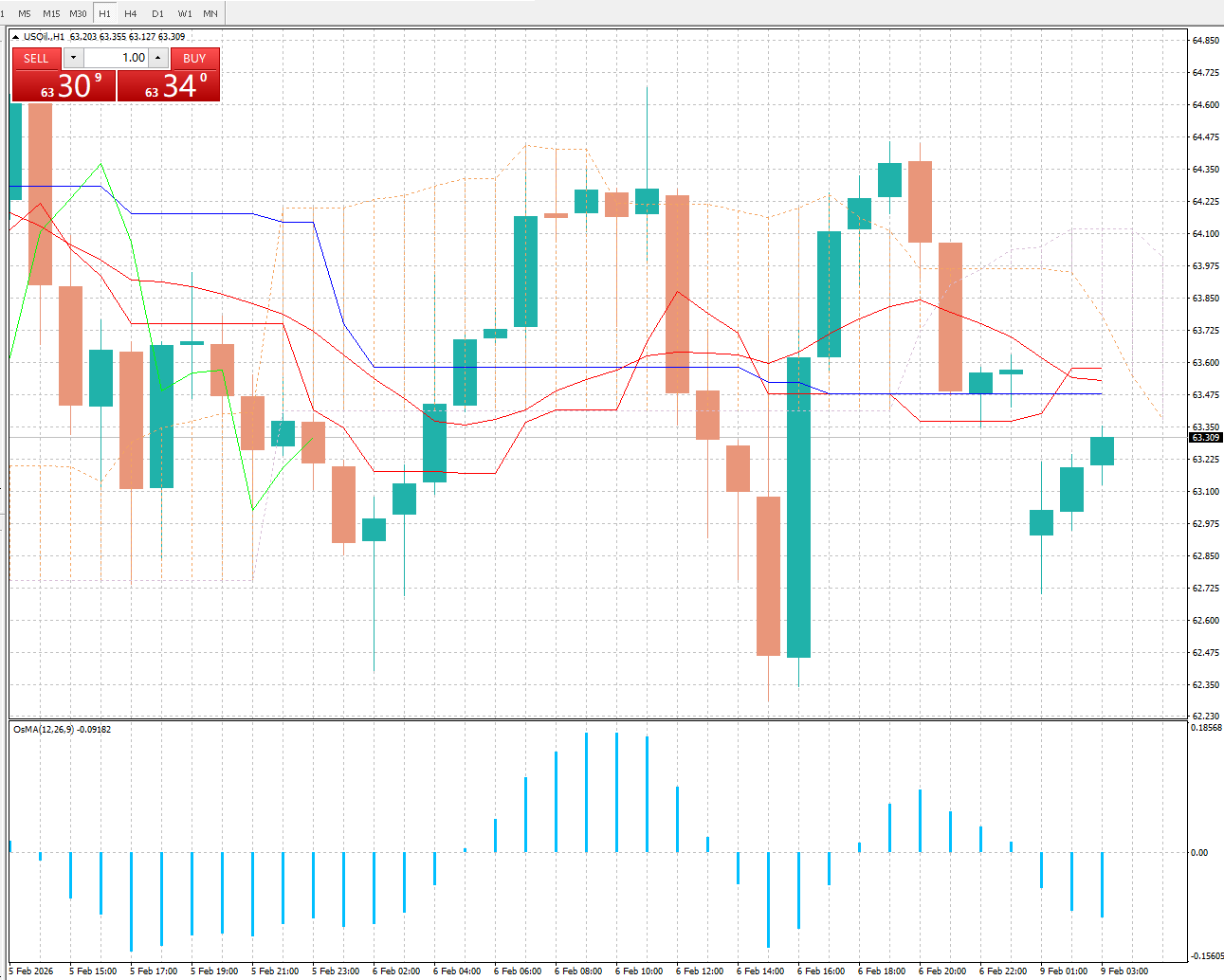This screenshot has height=980, width=1224.
Task: Toggle the active H1 timeframe button
Action: click(104, 13)
